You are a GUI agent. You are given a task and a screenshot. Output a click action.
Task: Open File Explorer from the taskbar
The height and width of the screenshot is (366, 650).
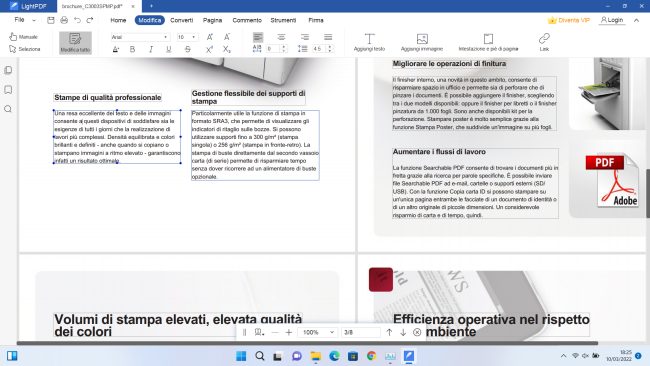tap(315, 356)
